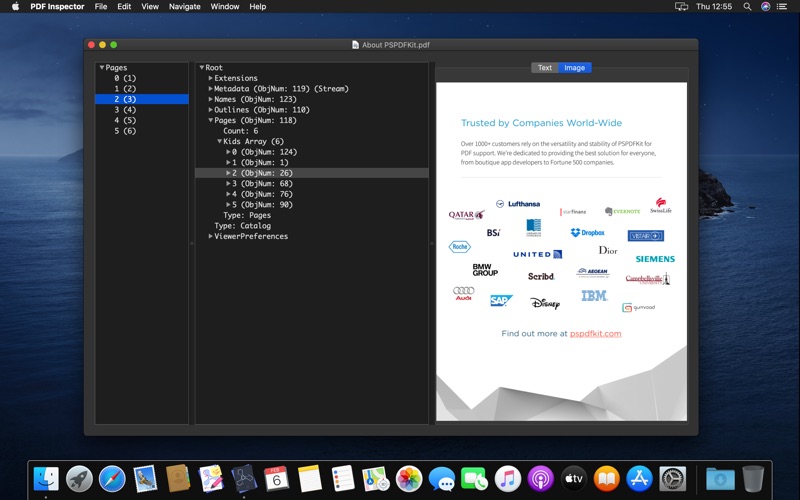800x500 pixels.
Task: Open Podcasts from the dock
Action: click(x=540, y=479)
